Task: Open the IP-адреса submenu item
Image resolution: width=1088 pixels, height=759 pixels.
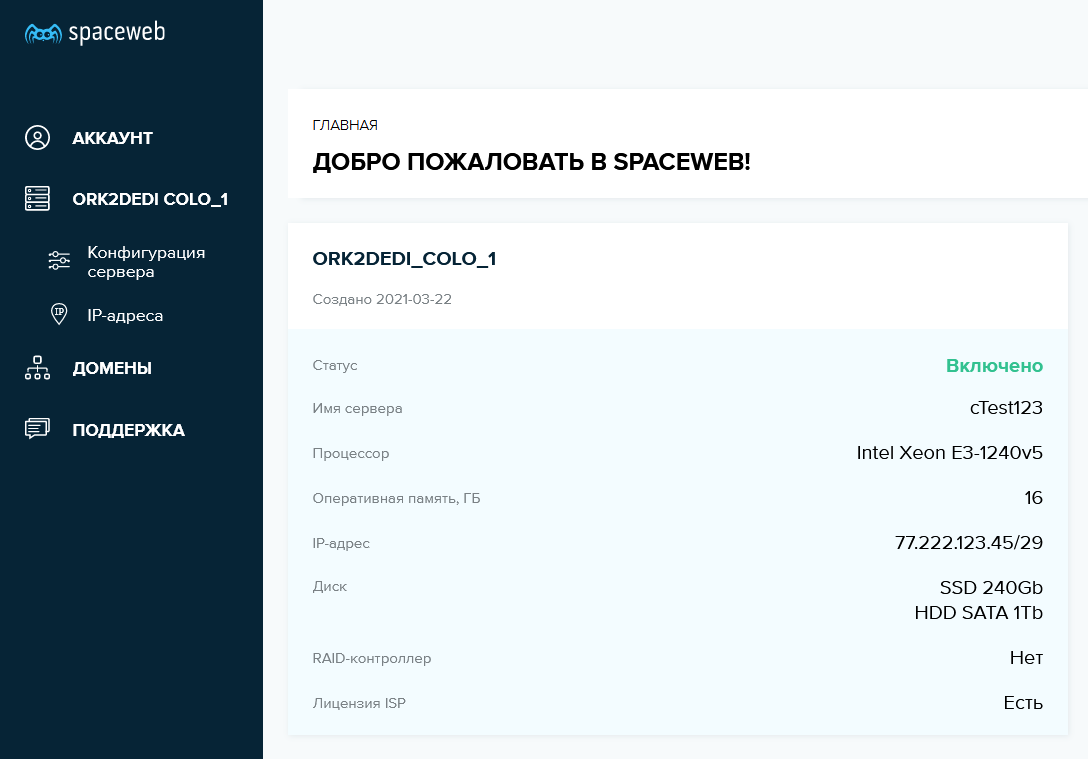Action: click(125, 316)
